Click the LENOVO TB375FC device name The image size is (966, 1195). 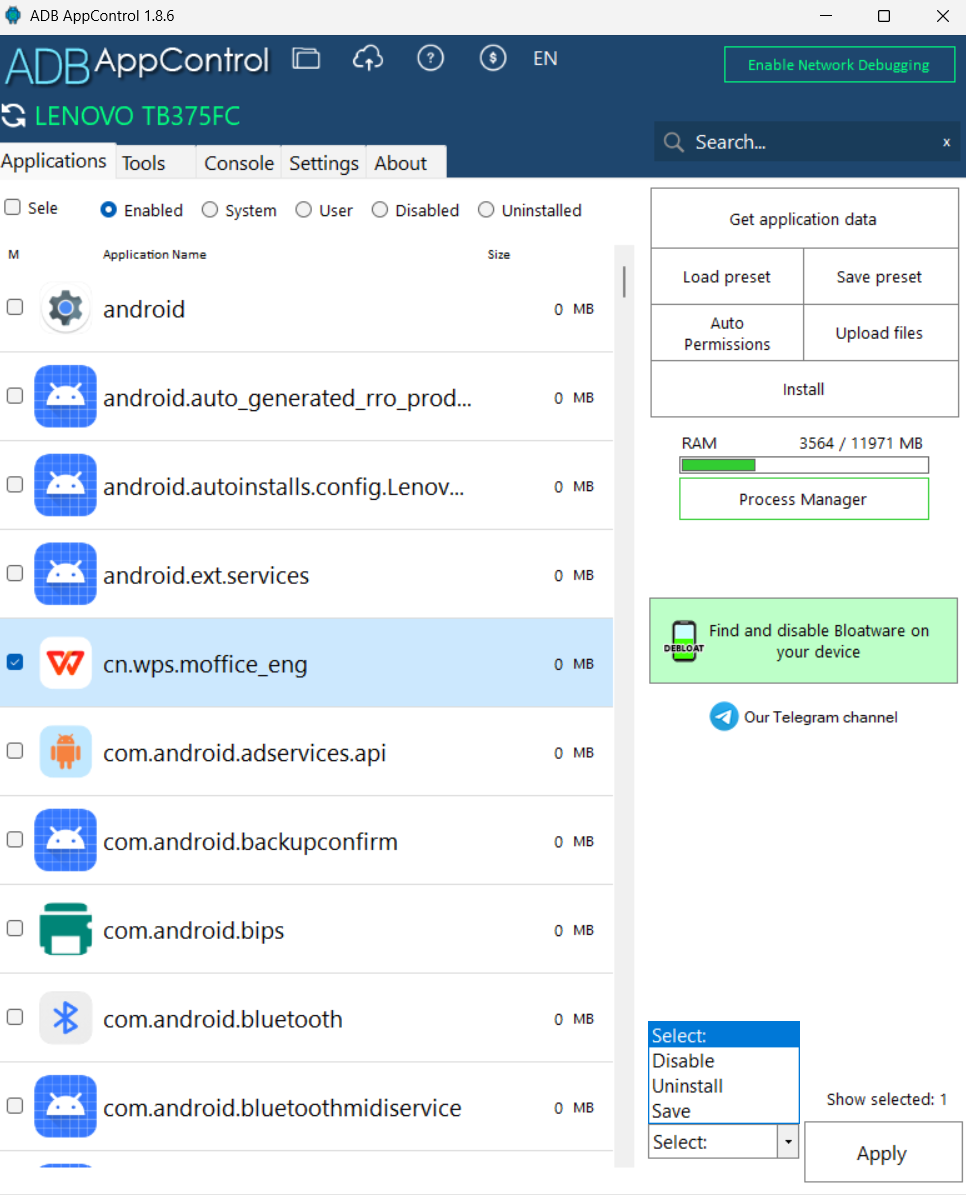pos(137,116)
